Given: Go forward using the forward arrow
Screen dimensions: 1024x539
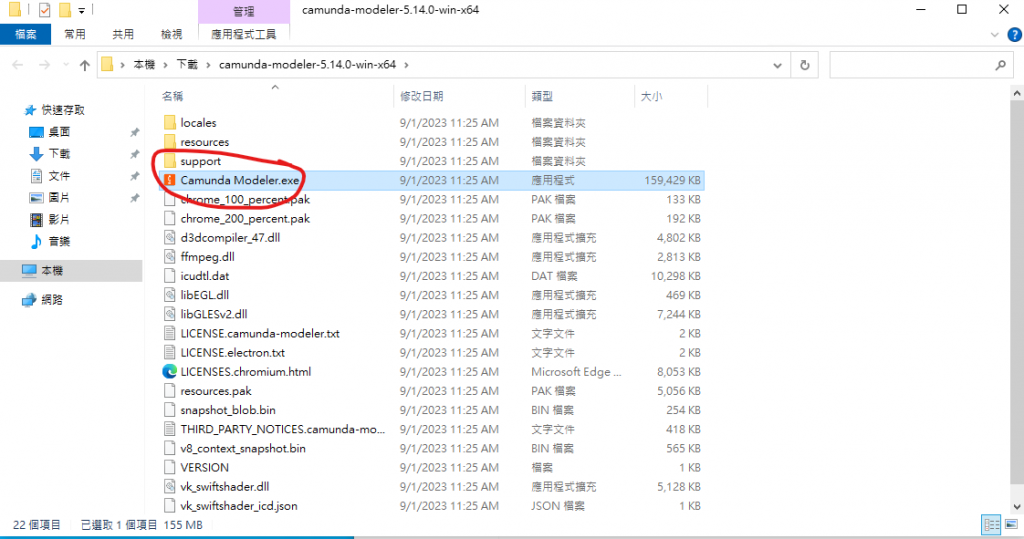Looking at the screenshot, I should (x=44, y=65).
